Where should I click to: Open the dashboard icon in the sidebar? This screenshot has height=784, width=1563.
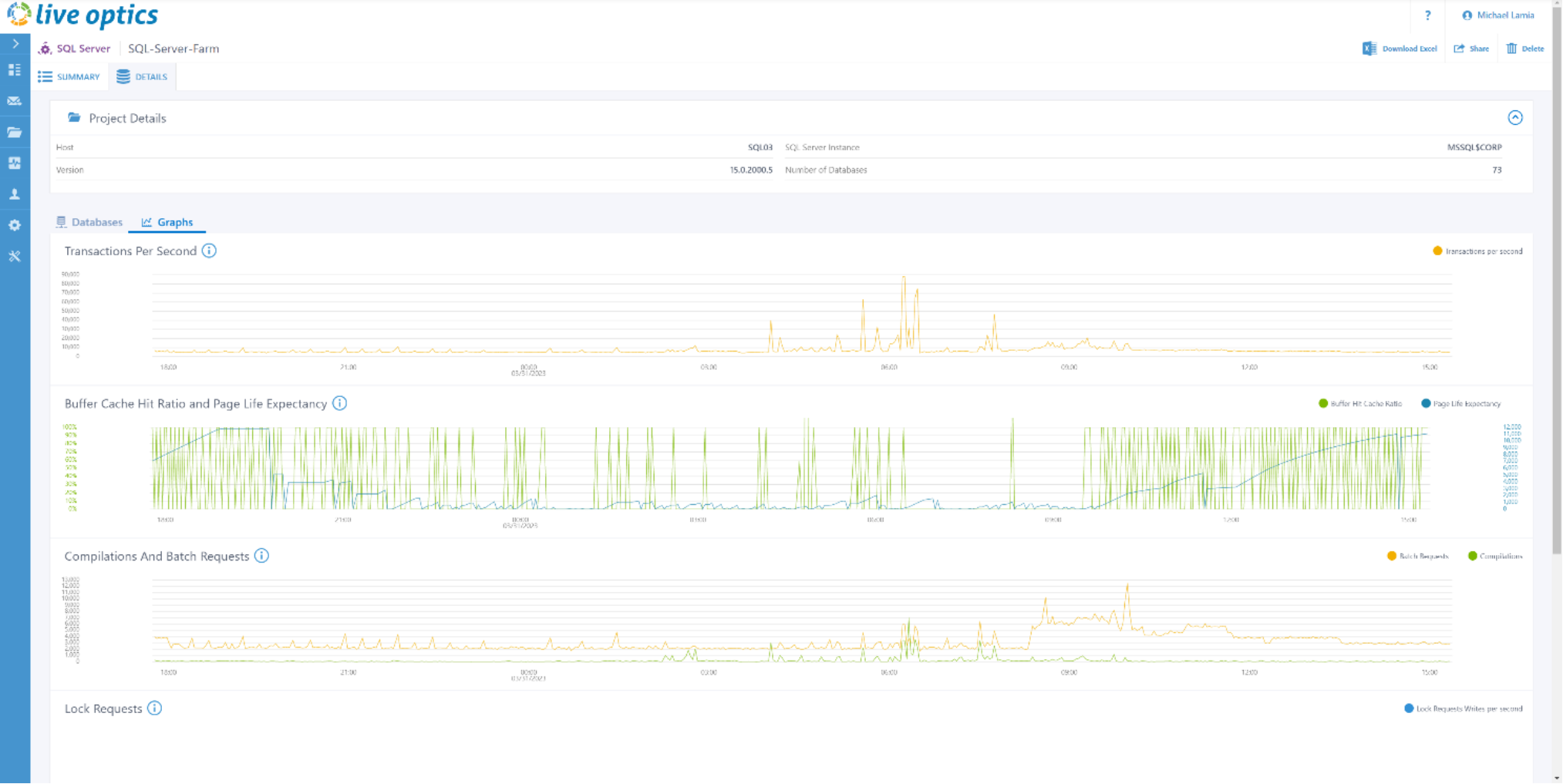point(15,70)
